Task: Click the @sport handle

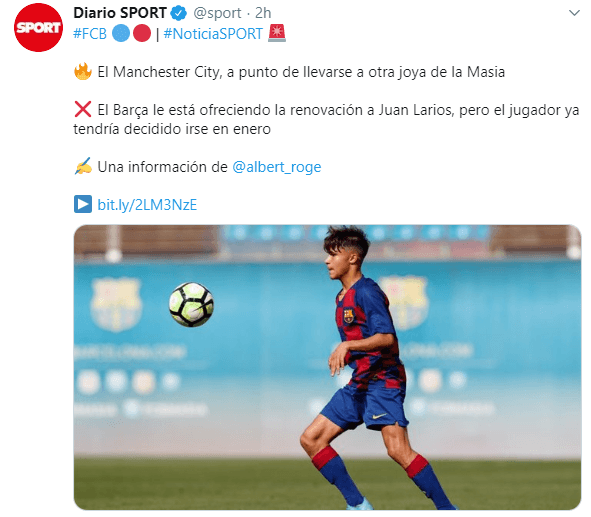Action: (x=217, y=14)
